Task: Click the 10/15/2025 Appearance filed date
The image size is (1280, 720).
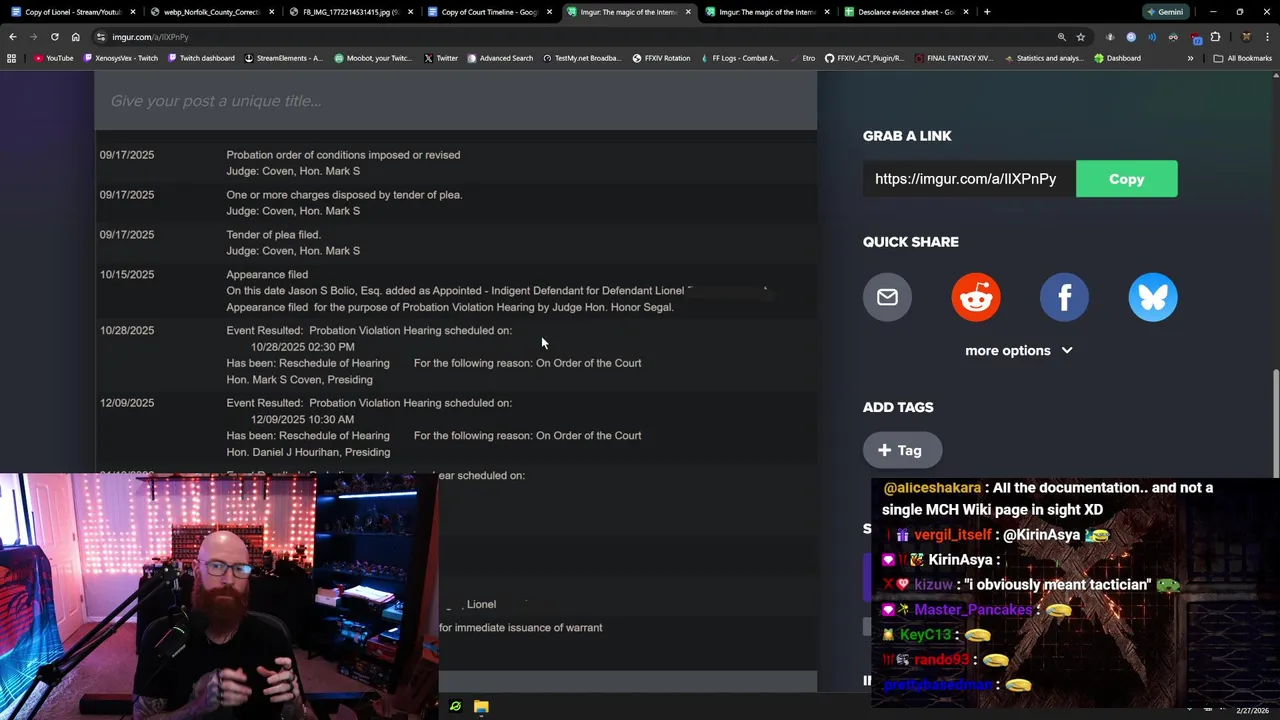Action: click(127, 274)
